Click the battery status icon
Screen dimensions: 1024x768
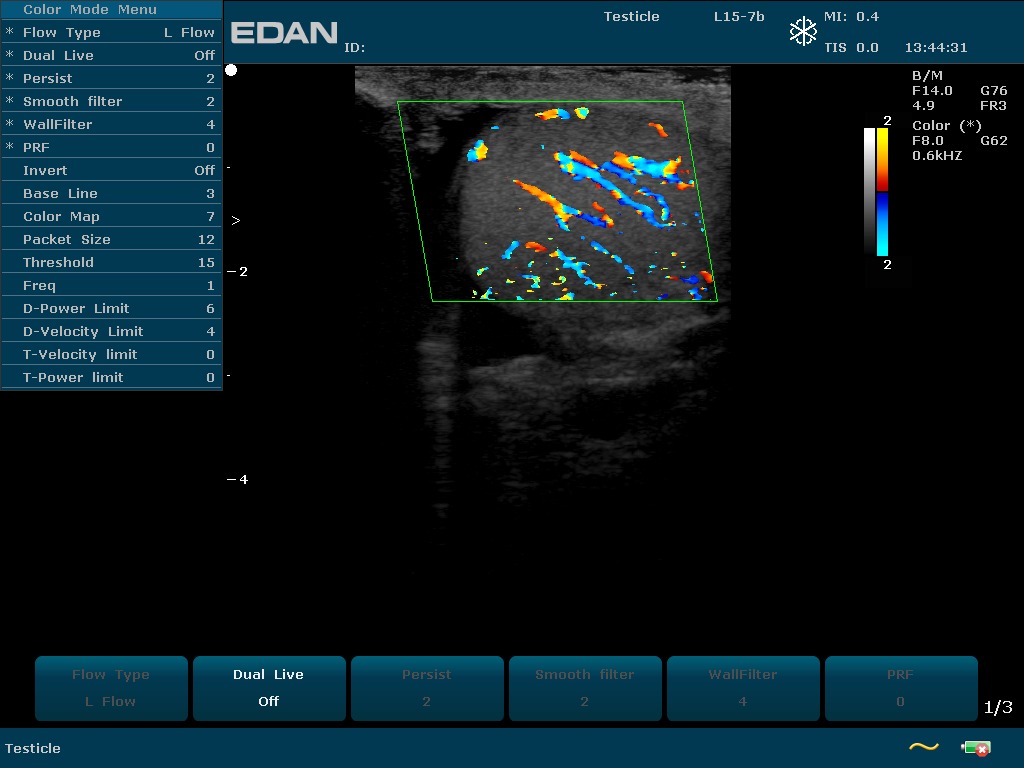coord(975,748)
